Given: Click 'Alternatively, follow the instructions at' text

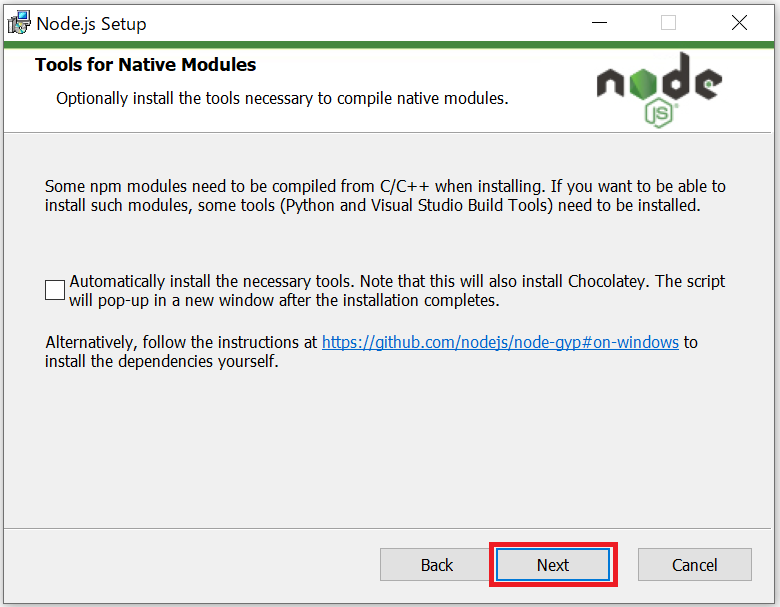Looking at the screenshot, I should [x=181, y=342].
